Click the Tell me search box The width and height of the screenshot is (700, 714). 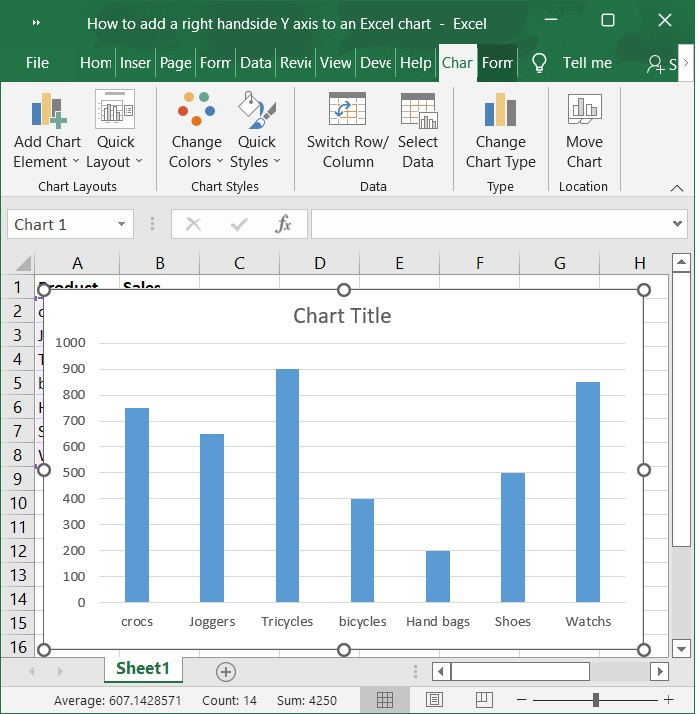[587, 62]
